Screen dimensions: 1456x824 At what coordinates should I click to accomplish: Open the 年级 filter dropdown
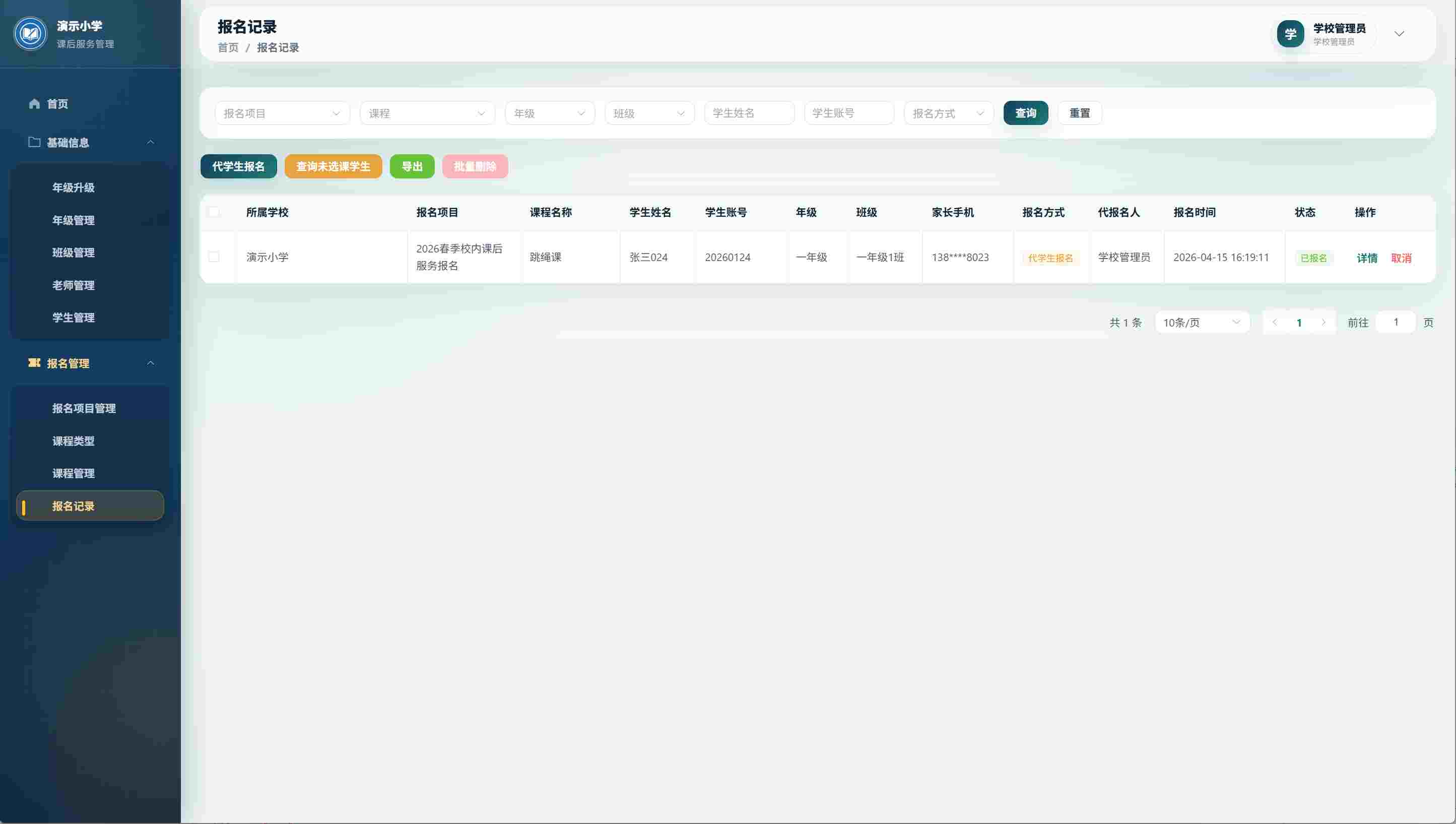coord(550,113)
